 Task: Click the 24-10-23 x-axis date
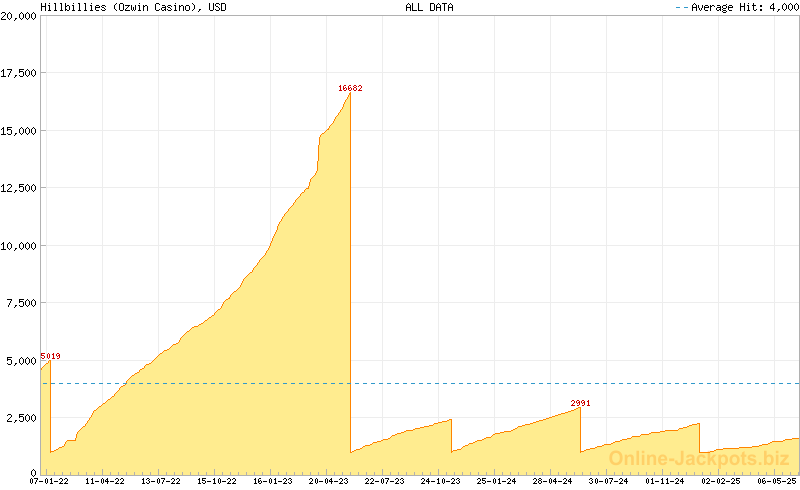[x=441, y=481]
